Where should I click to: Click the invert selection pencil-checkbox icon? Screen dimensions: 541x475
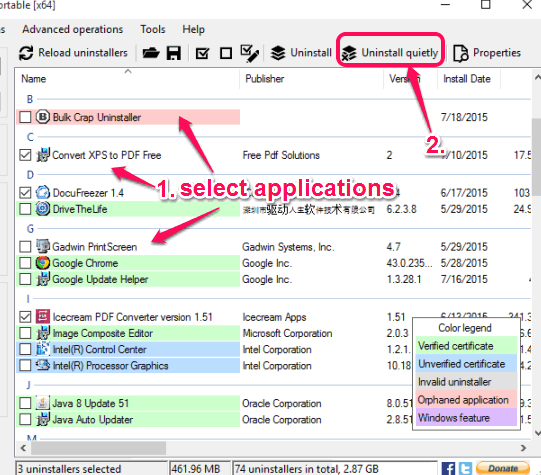(x=250, y=53)
